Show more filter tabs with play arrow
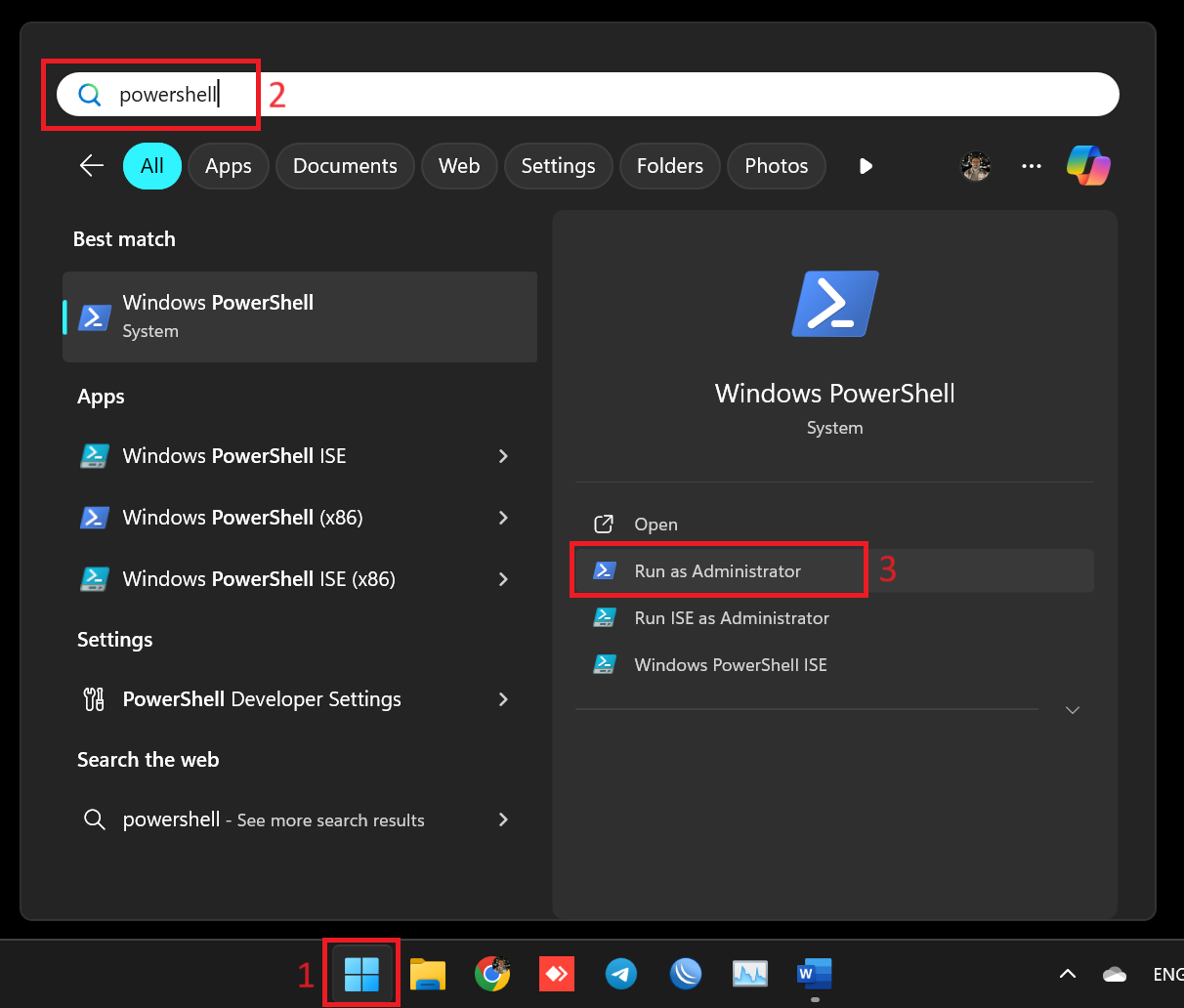1184x1008 pixels. 866,166
